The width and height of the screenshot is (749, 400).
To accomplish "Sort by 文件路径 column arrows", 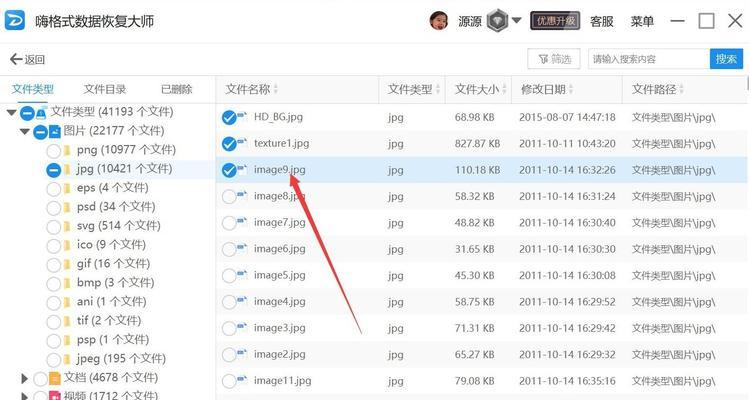I will [682, 89].
